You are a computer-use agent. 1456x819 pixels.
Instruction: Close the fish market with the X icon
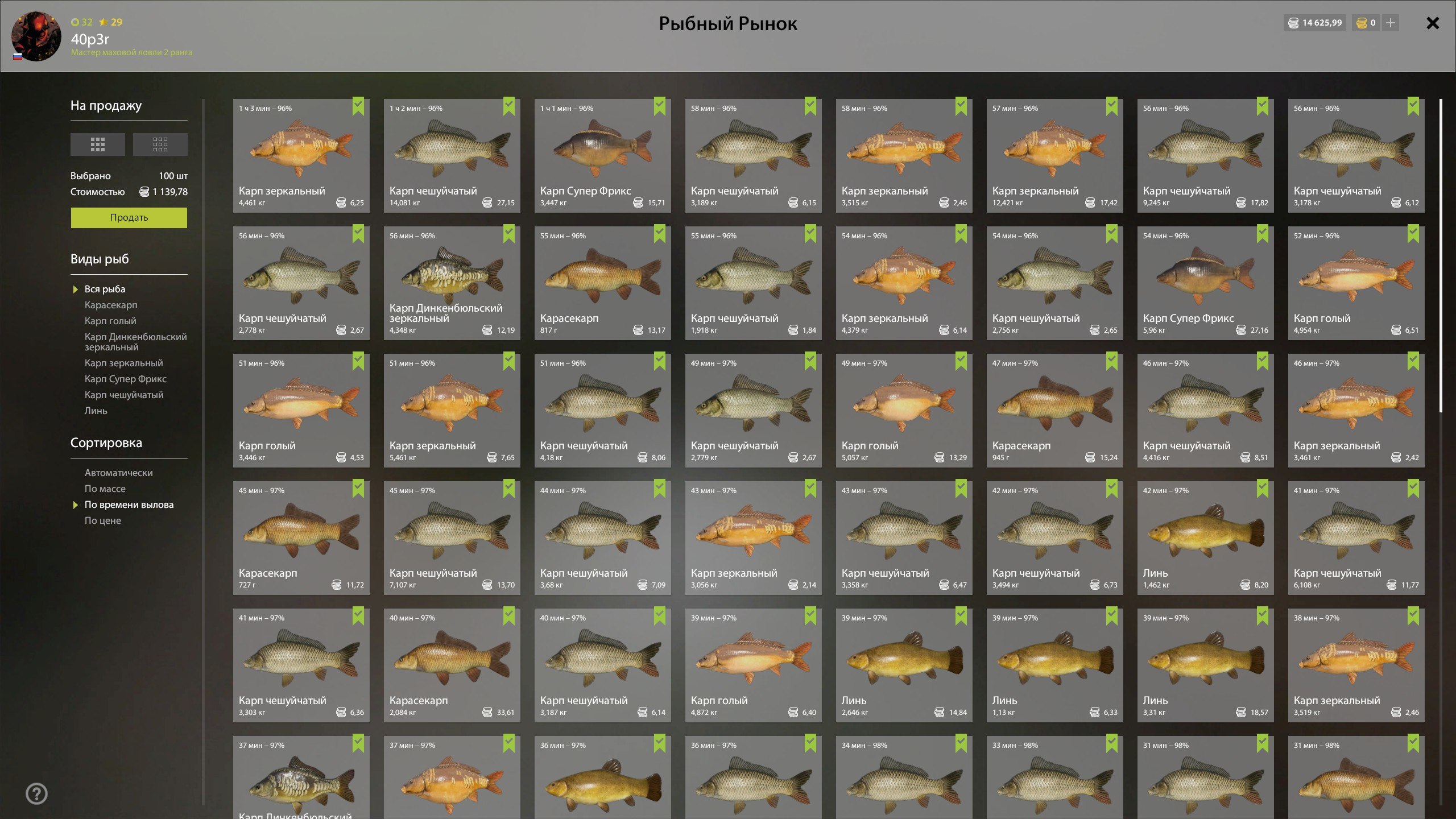point(1433,23)
